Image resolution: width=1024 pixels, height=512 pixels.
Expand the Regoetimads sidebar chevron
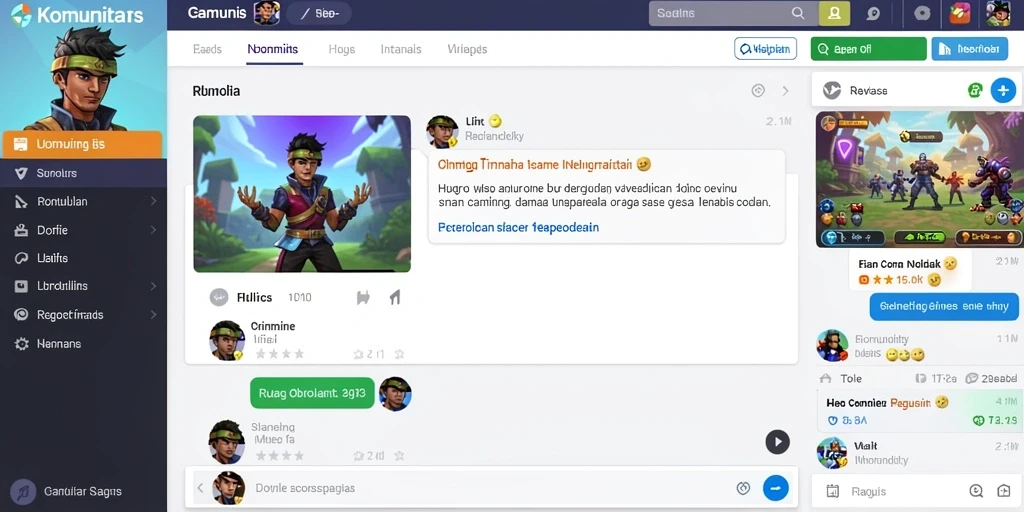tap(153, 315)
